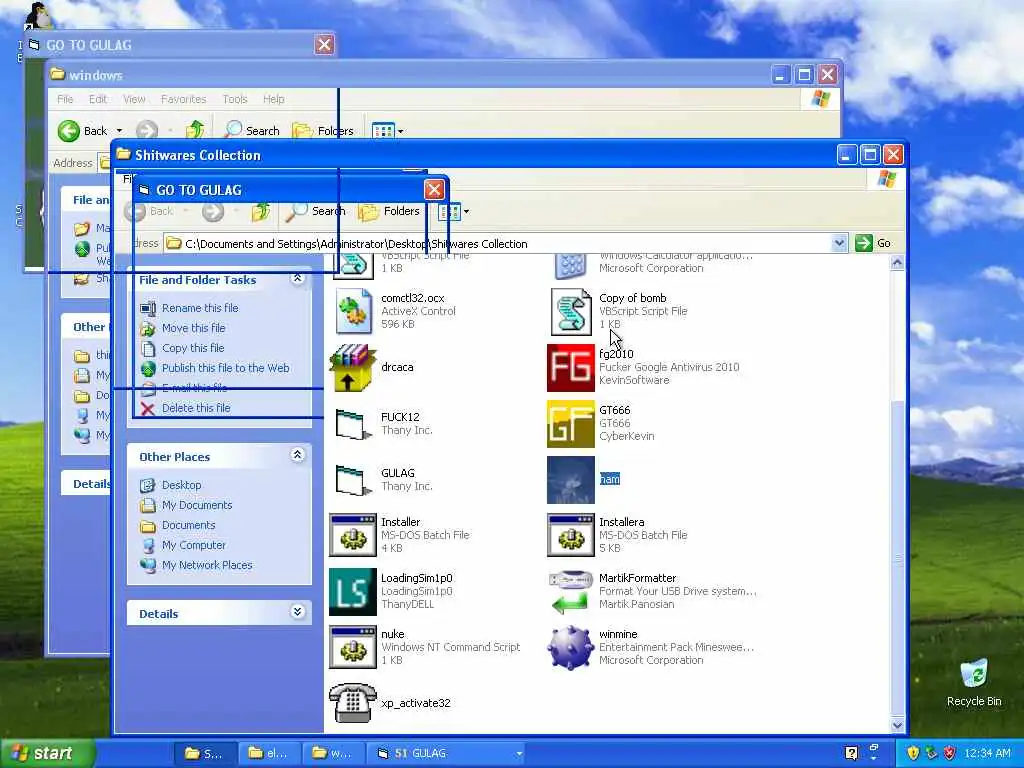Image resolution: width=1024 pixels, height=768 pixels.
Task: Click Folders in Shitwares Collection toolbar
Action: click(389, 211)
